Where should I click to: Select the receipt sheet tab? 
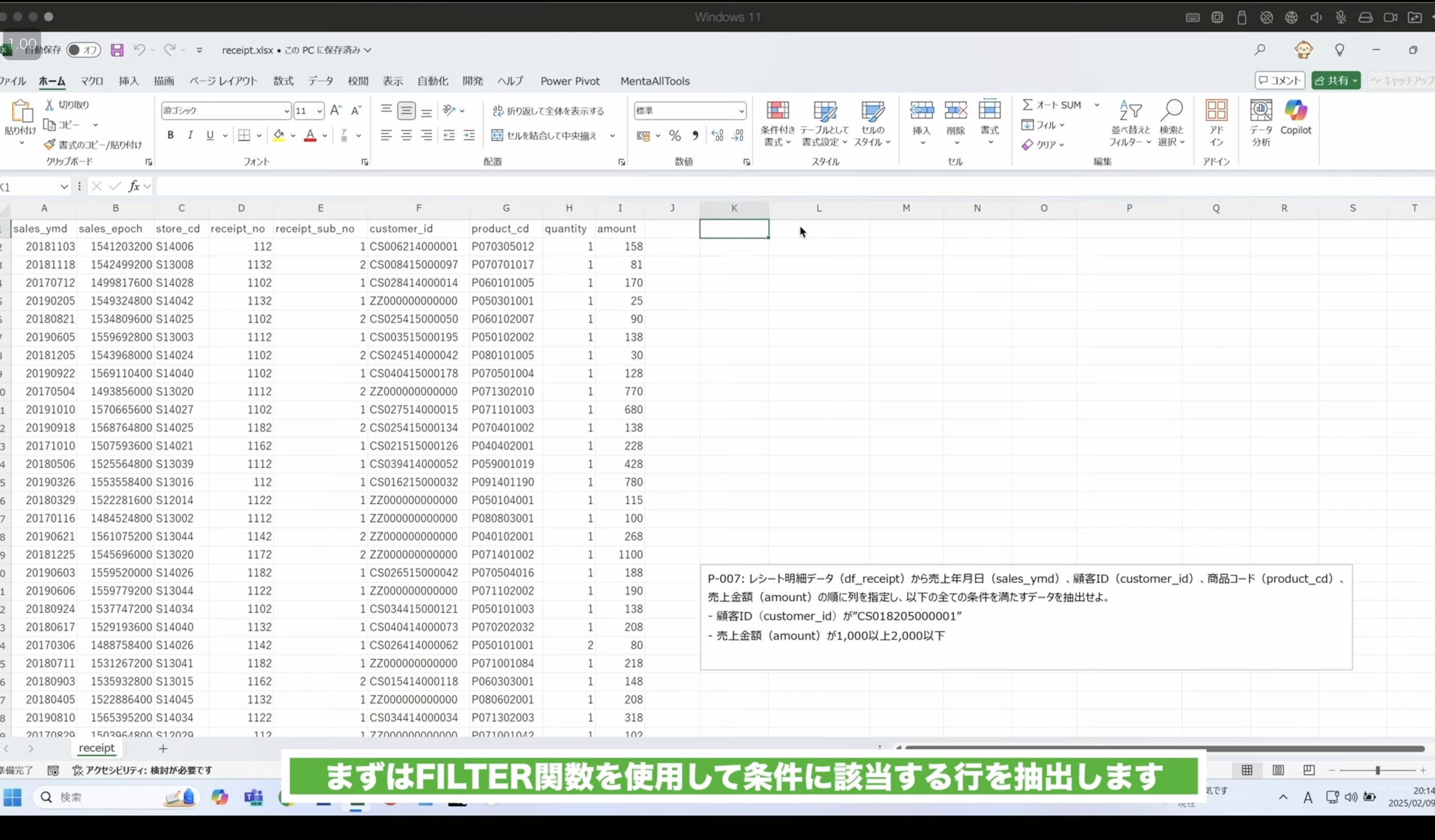96,748
